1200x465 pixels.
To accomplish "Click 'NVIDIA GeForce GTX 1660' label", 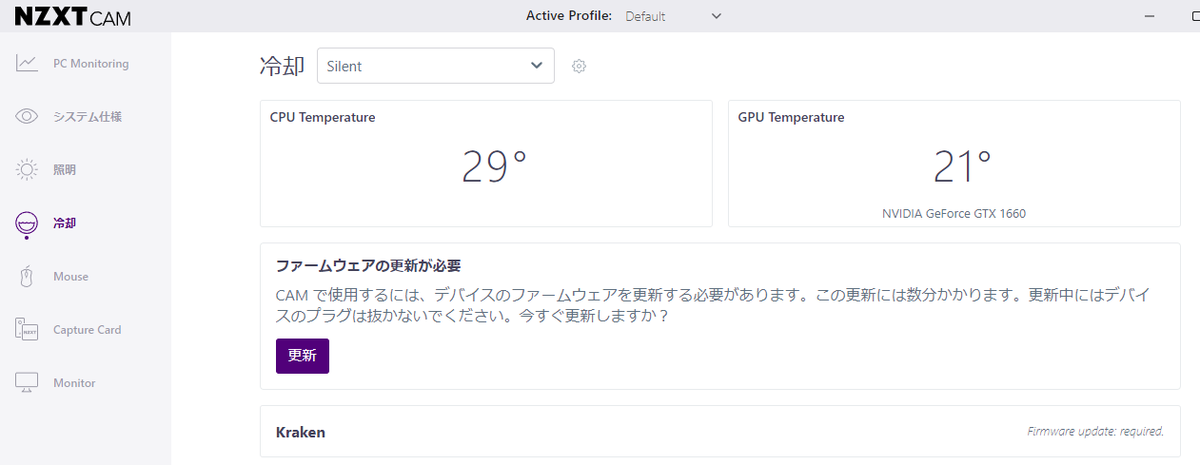I will click(954, 213).
